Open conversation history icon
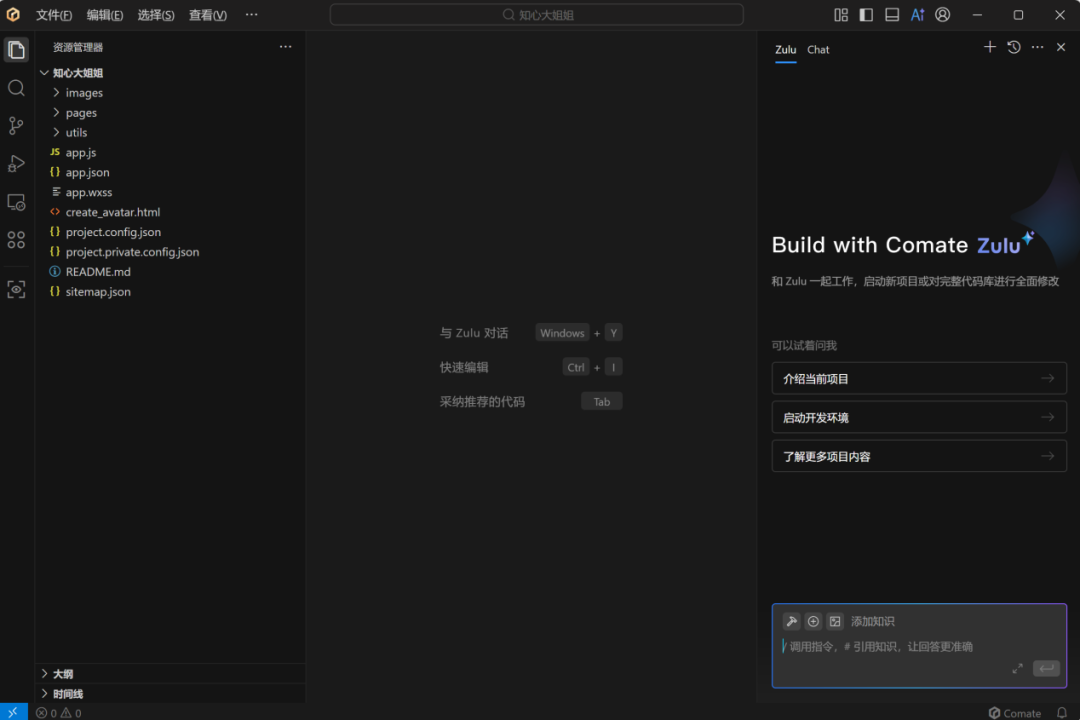The width and height of the screenshot is (1080, 720). pyautogui.click(x=1014, y=47)
